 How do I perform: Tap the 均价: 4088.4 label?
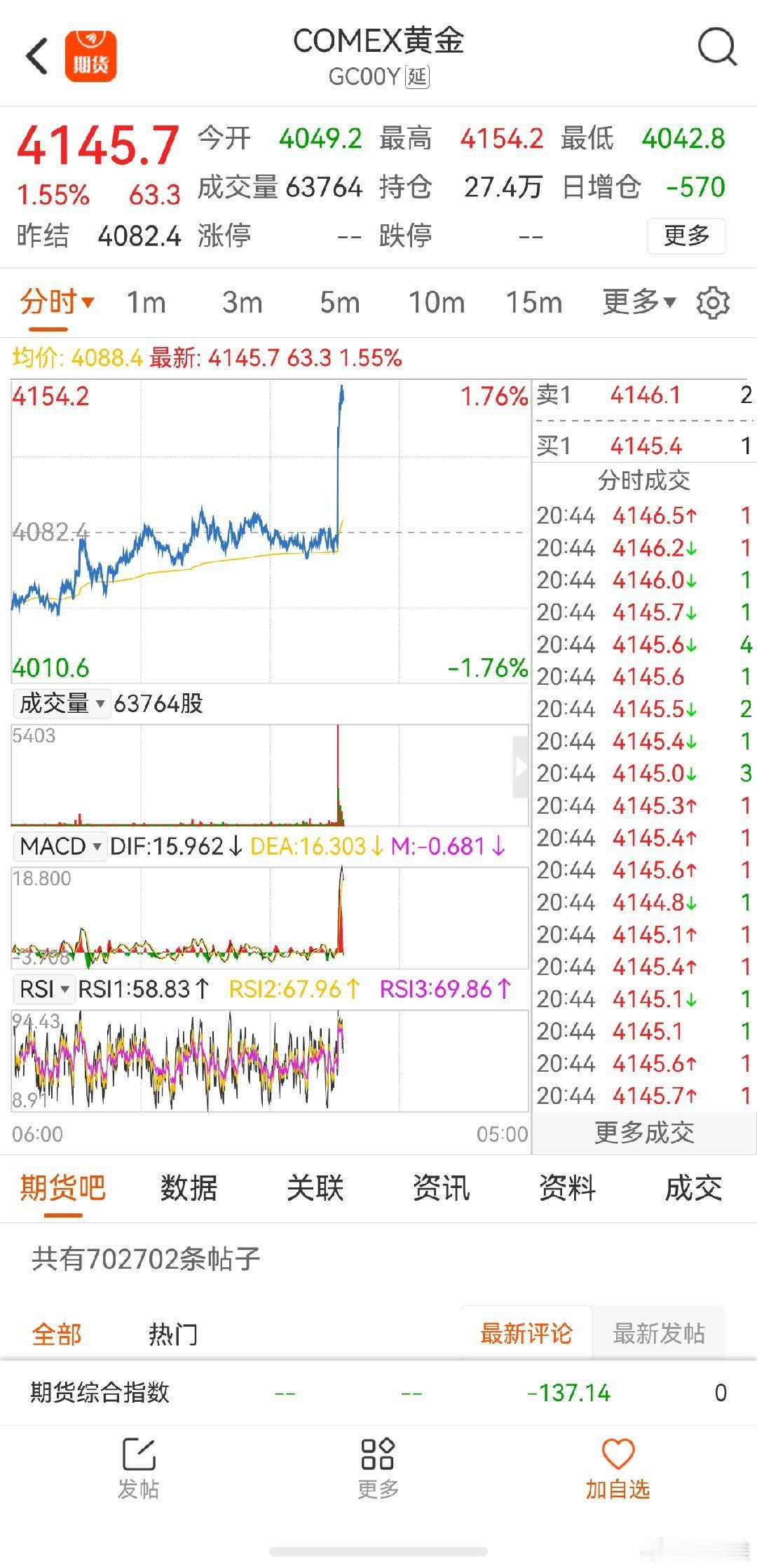[x=77, y=358]
